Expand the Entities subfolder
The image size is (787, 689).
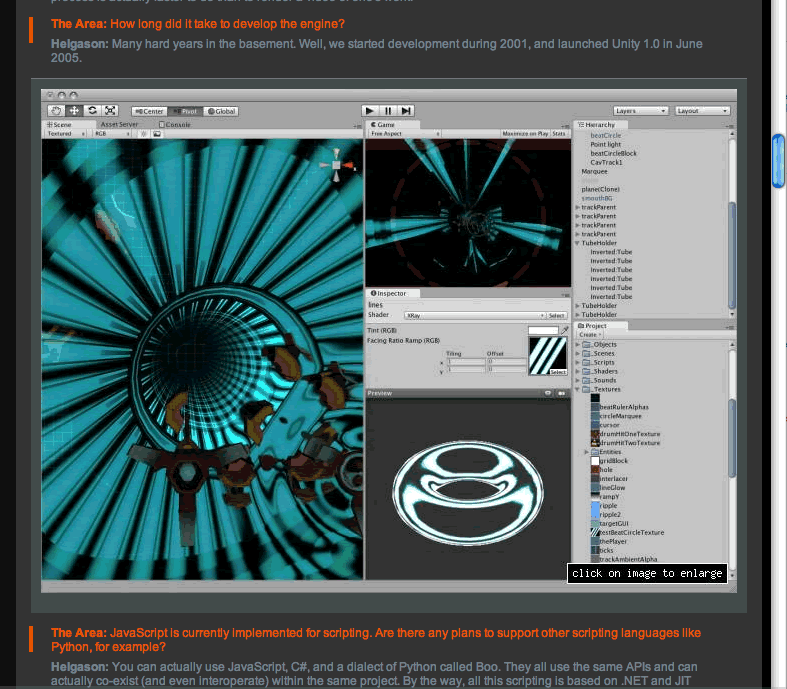coord(586,452)
